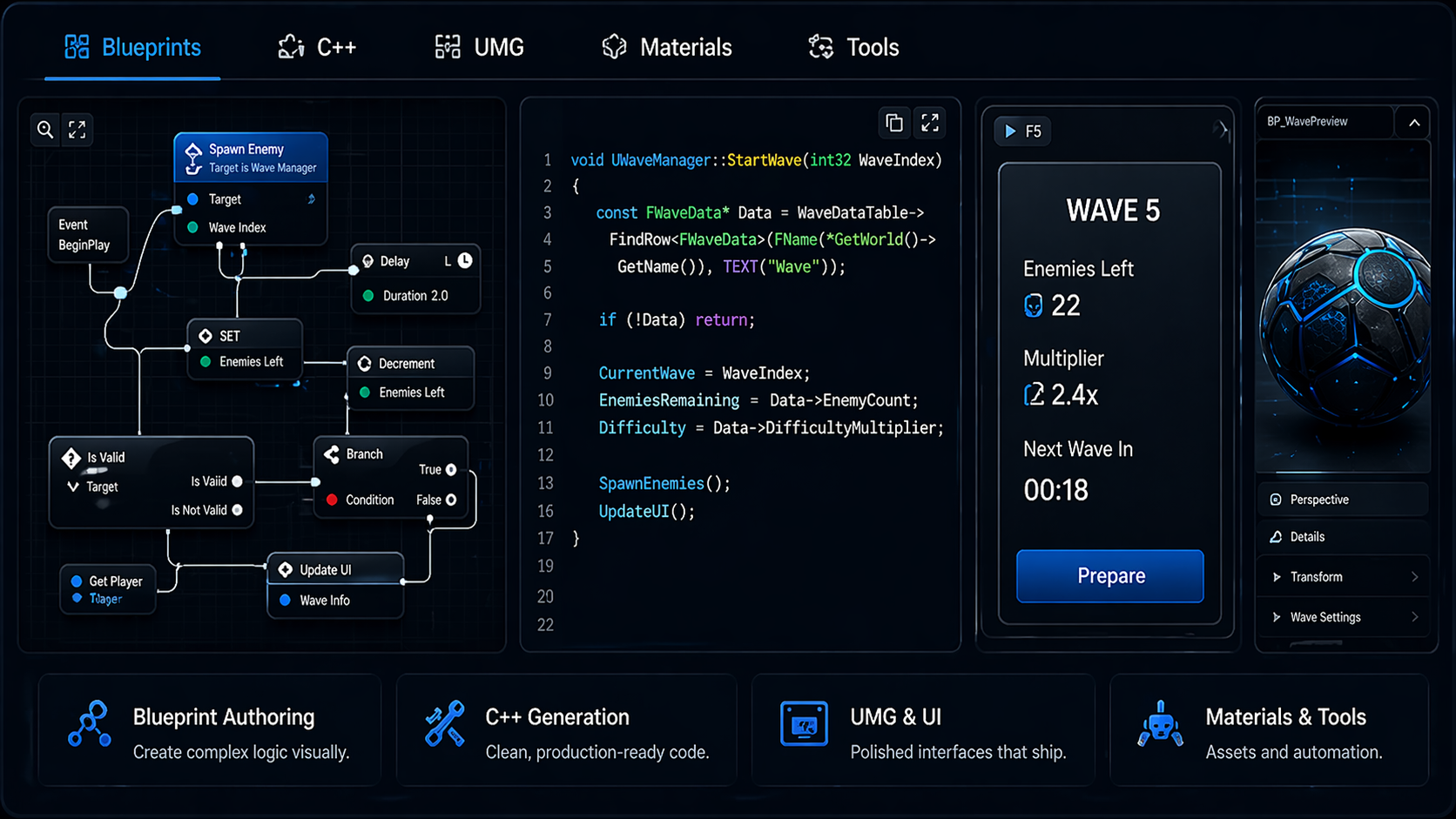Click the Decrement node icon

coord(365,364)
